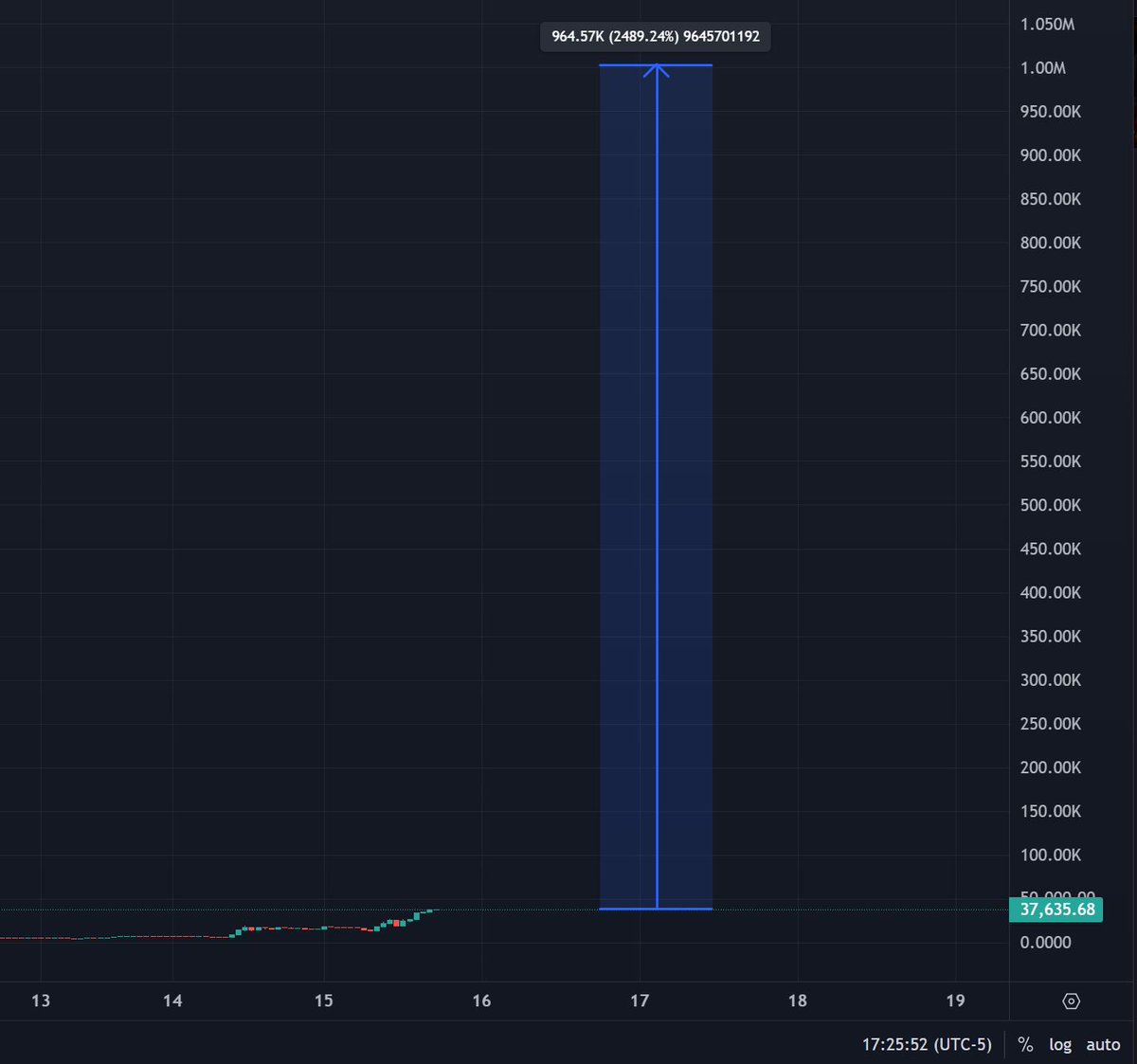Select the 750.00K price axis label
The image size is (1137, 1064).
tap(1050, 286)
